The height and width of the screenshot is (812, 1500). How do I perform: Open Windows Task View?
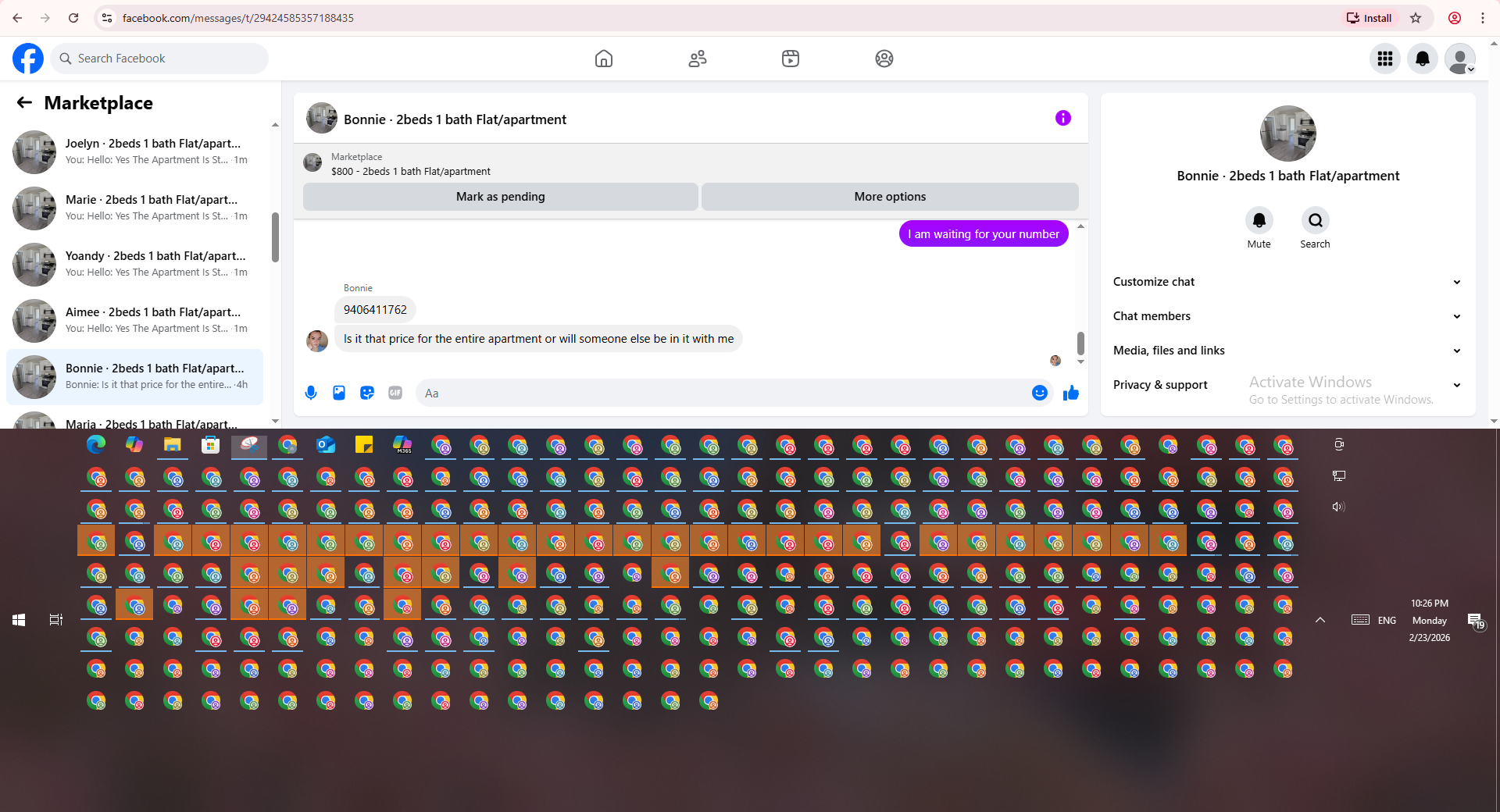tap(56, 620)
